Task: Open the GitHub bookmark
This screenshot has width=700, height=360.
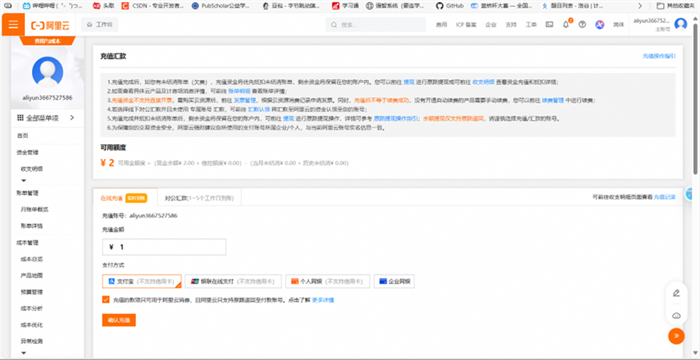Action: (x=449, y=6)
